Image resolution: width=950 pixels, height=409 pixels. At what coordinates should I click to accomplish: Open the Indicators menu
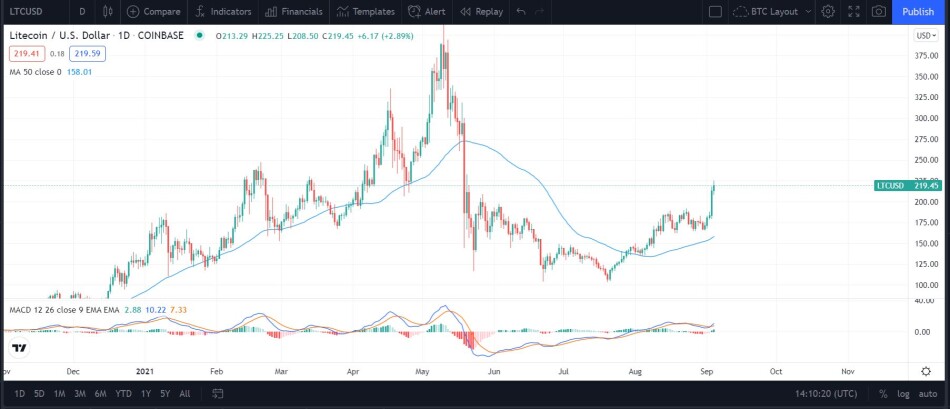[224, 12]
